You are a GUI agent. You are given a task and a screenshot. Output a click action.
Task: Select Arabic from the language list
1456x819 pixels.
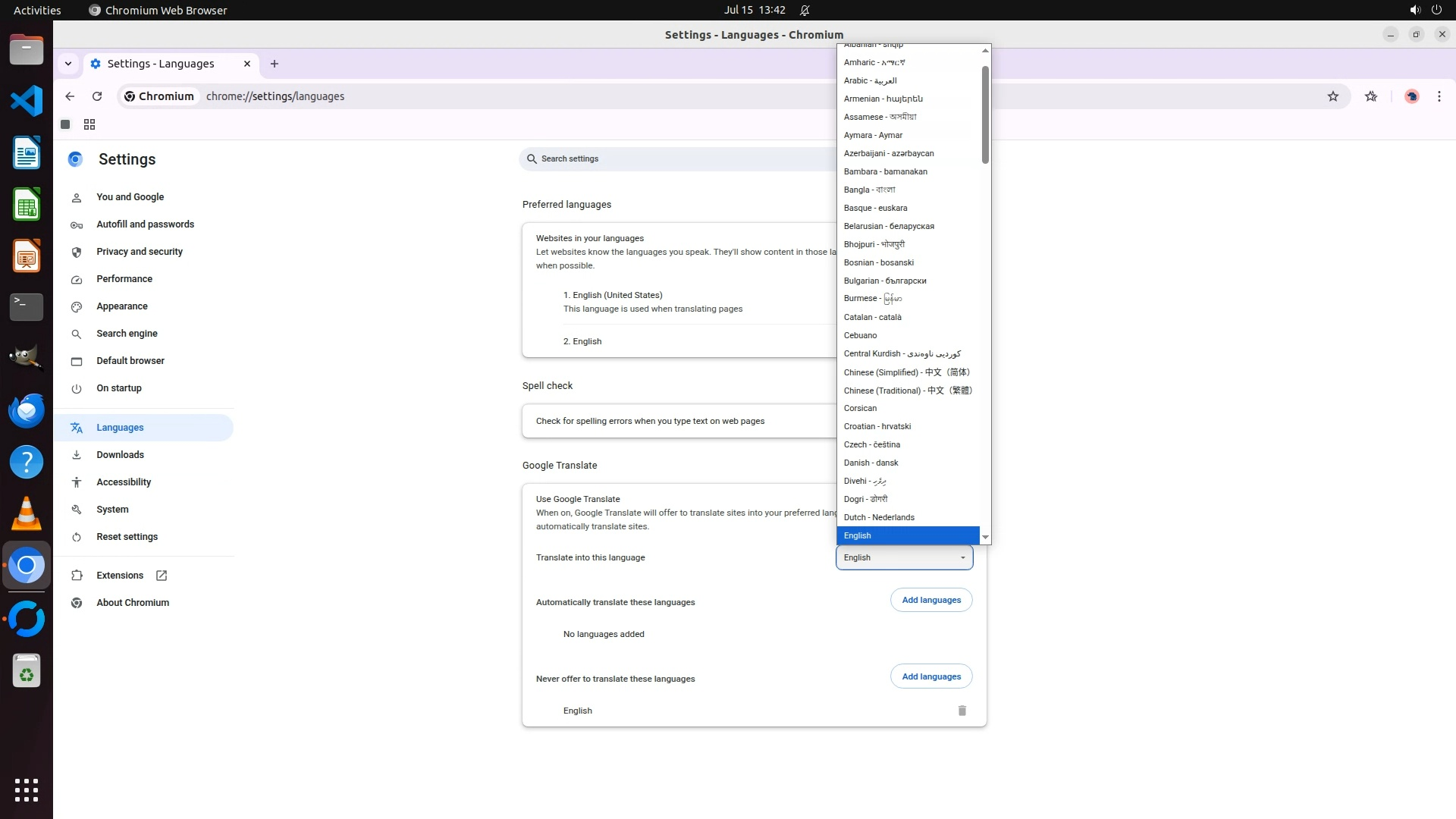[870, 80]
